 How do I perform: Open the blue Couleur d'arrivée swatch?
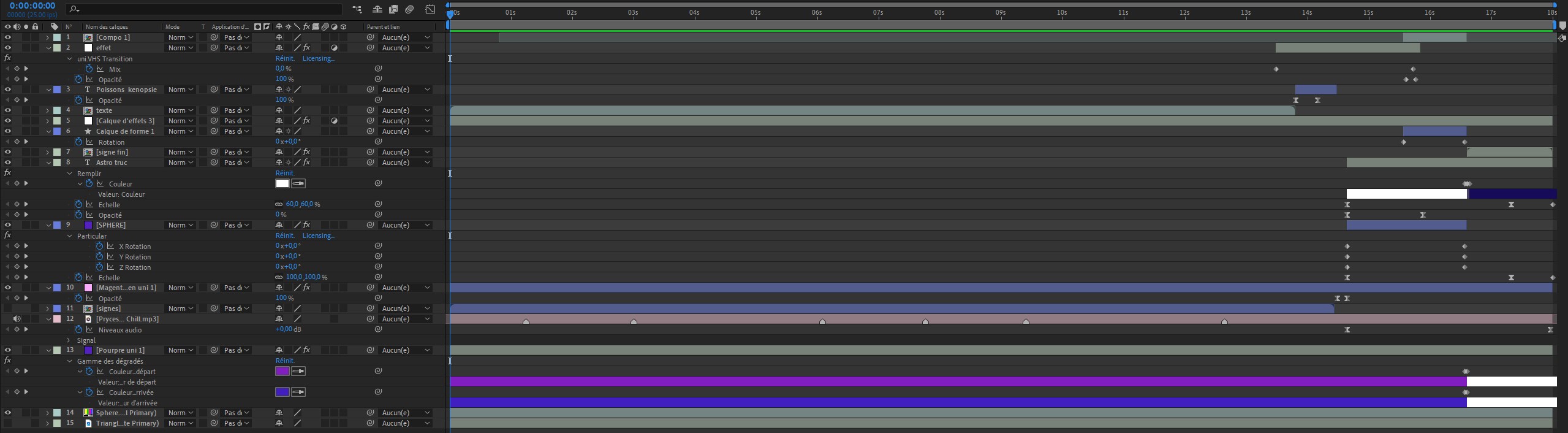click(282, 392)
